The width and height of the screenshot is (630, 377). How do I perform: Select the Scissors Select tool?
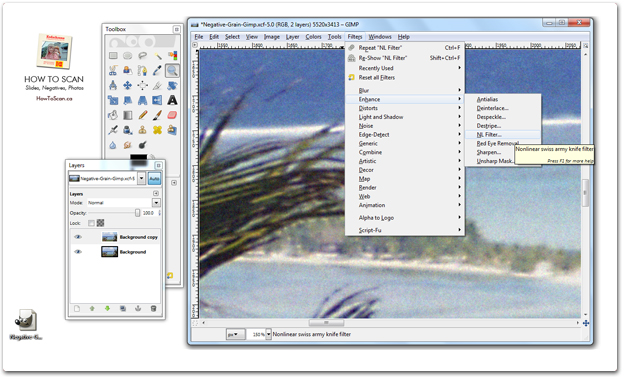[x=113, y=70]
